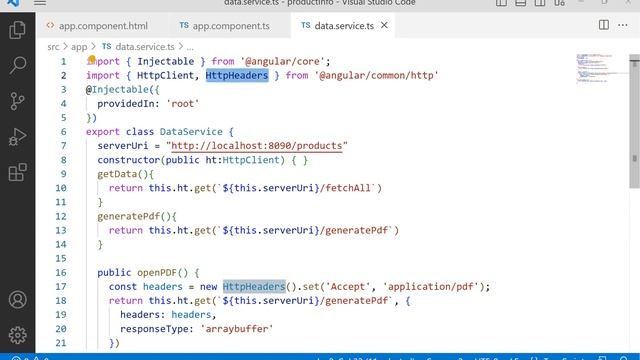Click the DataService class name
640x360 pixels.
[191, 132]
